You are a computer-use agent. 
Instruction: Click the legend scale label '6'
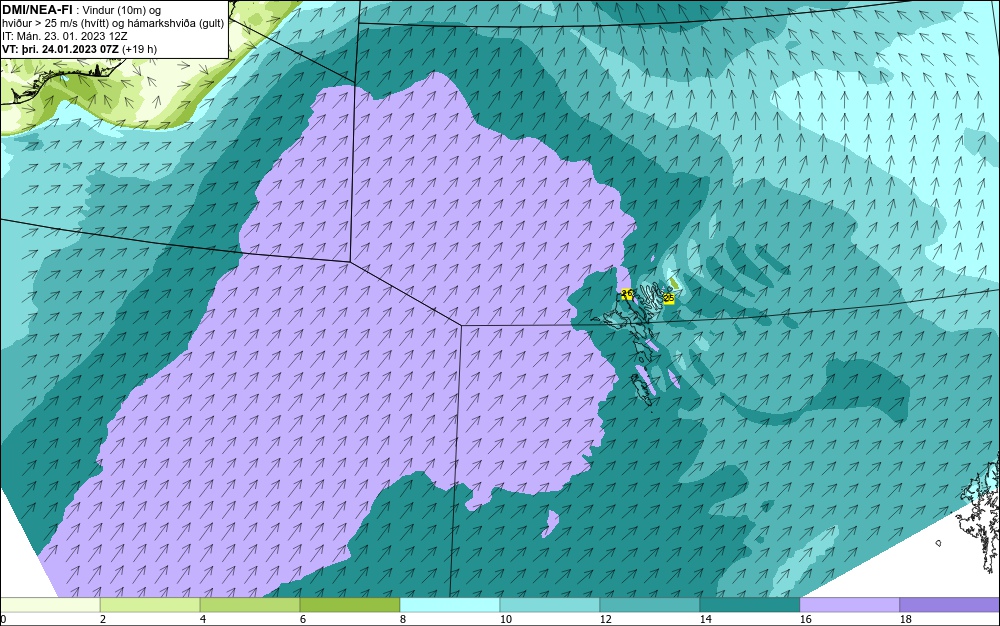tap(302, 619)
